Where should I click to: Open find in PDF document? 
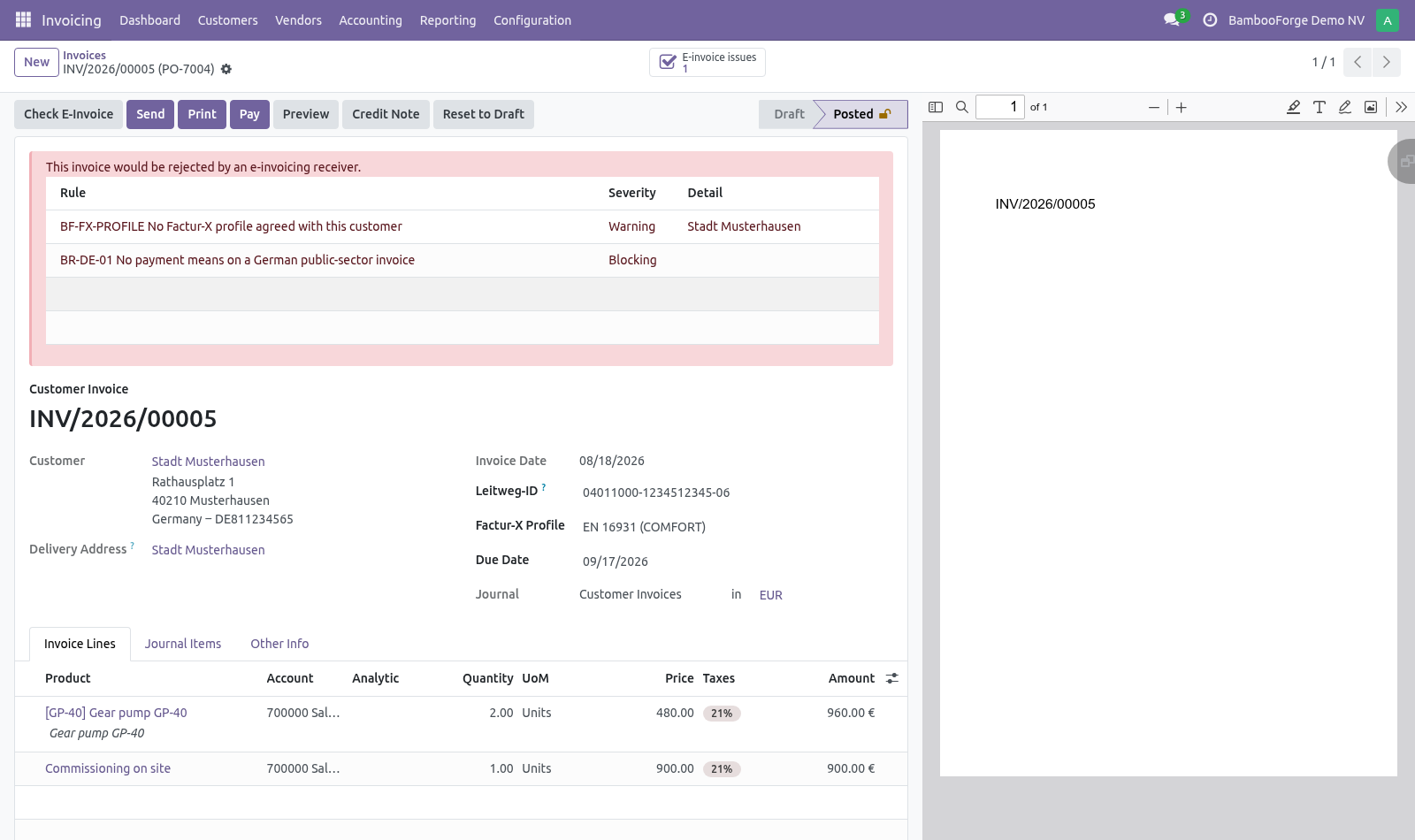tap(962, 107)
